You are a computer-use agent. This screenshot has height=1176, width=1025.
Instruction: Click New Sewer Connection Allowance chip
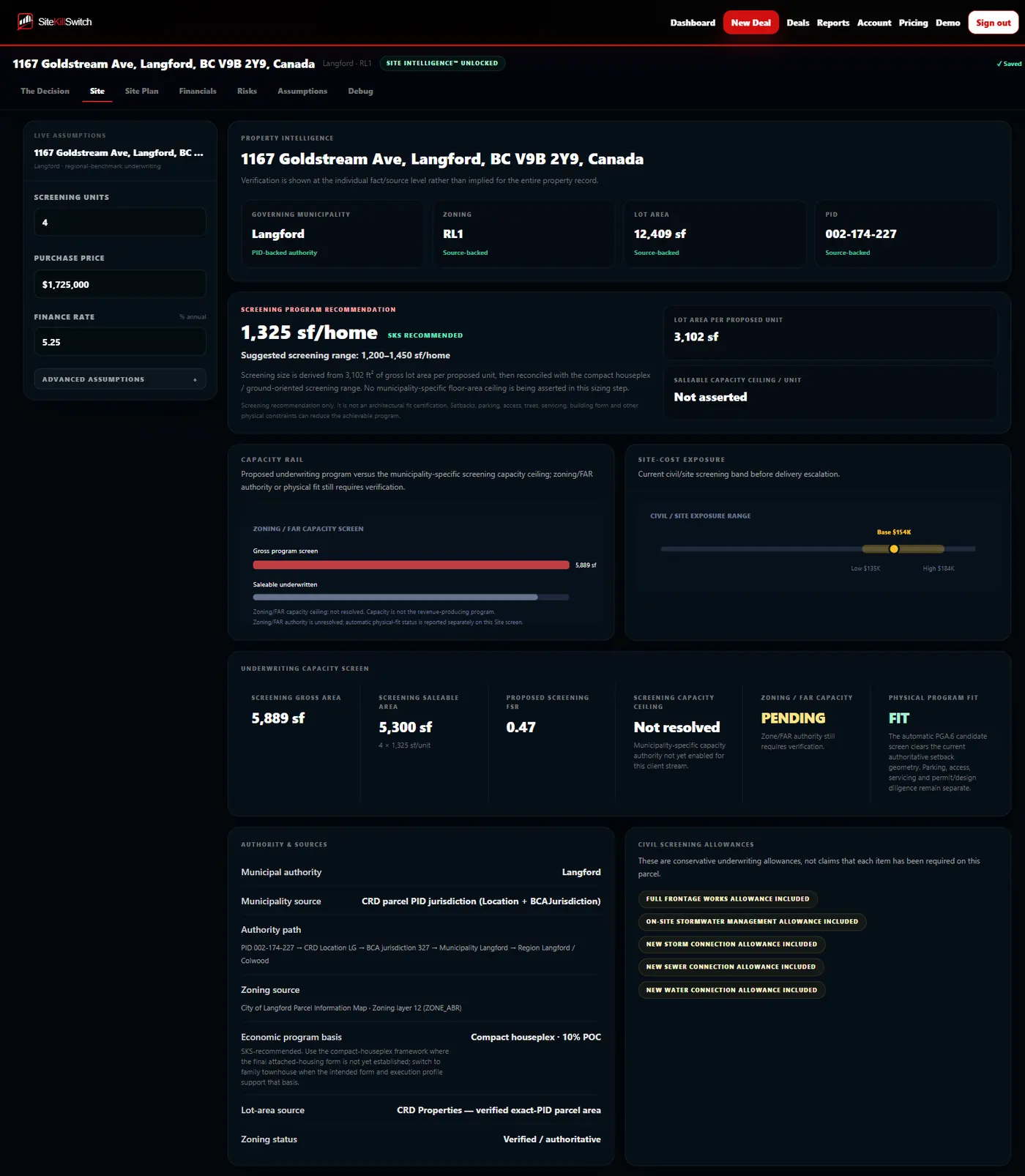(731, 967)
